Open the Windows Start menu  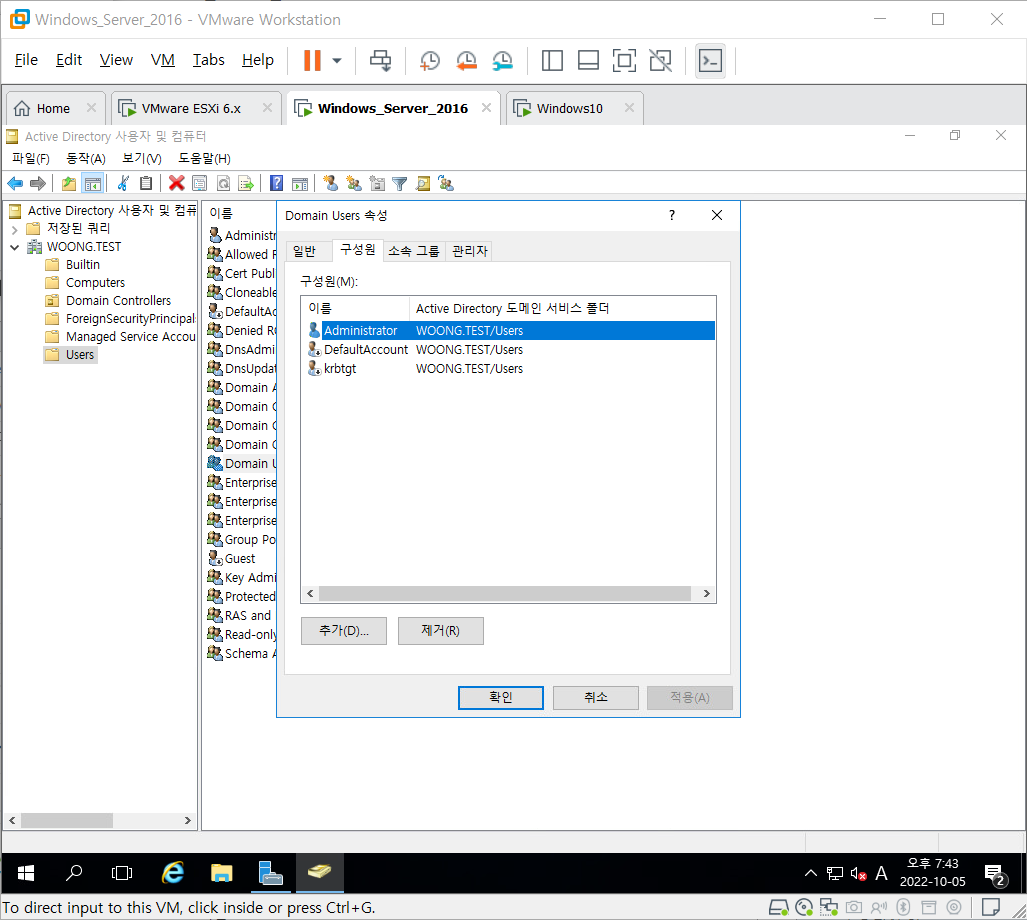click(26, 873)
